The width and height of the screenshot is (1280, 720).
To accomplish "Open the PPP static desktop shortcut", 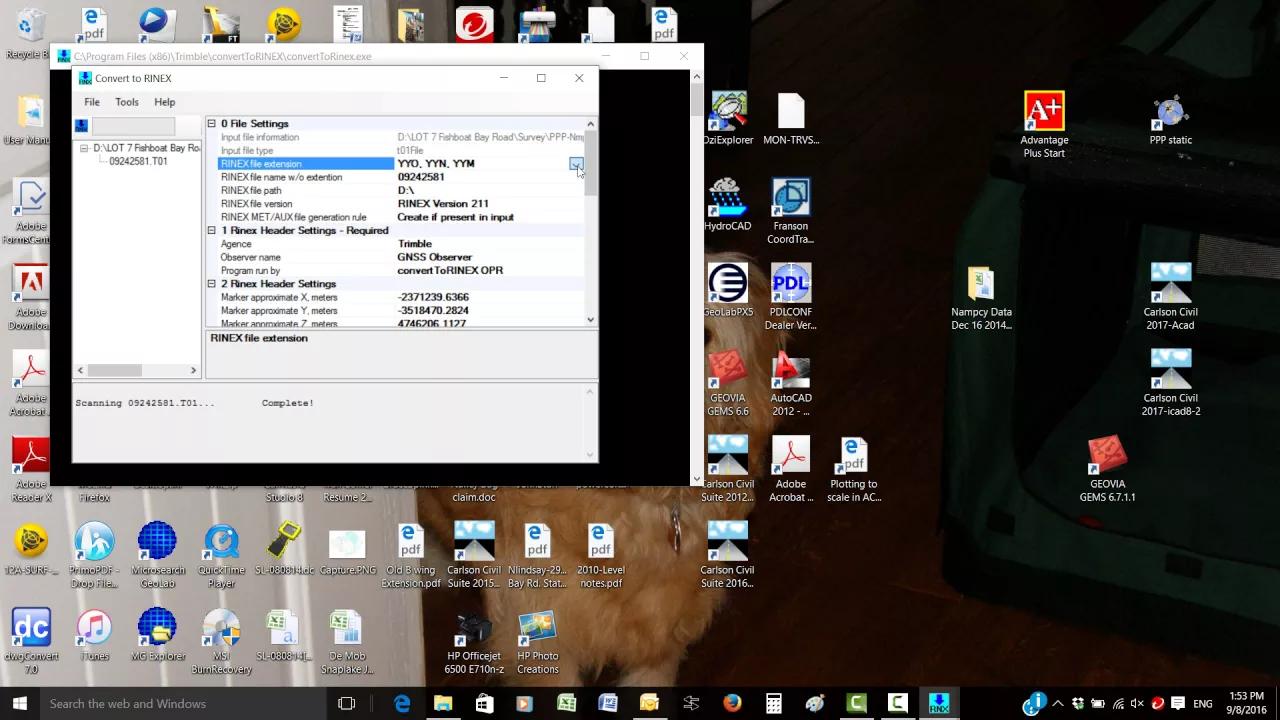I will 1170,120.
